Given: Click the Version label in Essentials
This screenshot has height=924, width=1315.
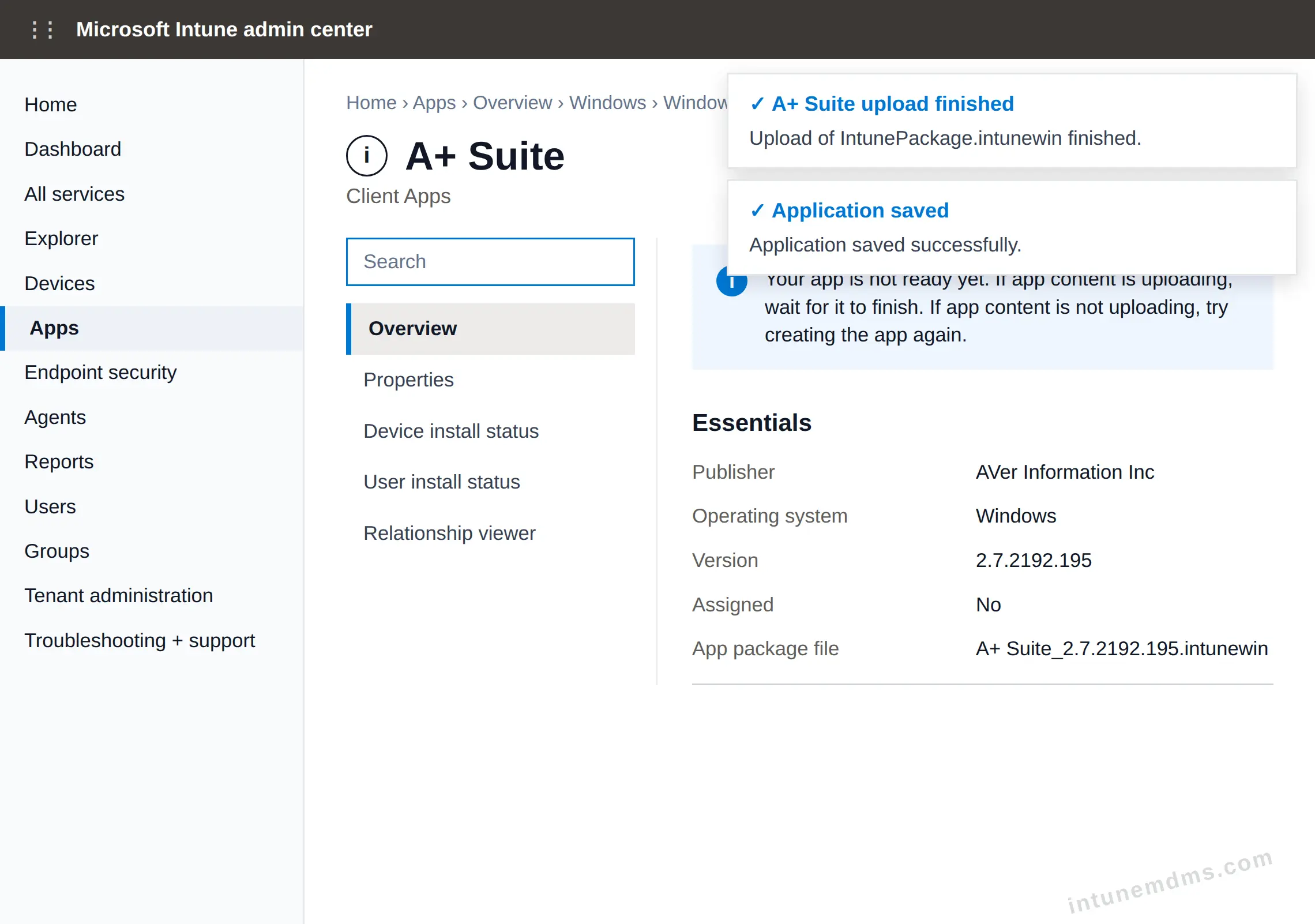Looking at the screenshot, I should [725, 560].
